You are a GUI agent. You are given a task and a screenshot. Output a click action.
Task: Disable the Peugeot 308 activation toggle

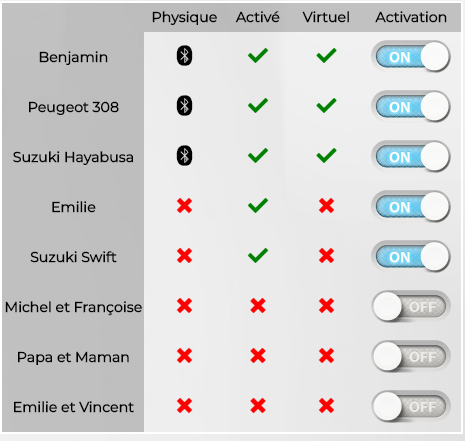(411, 107)
